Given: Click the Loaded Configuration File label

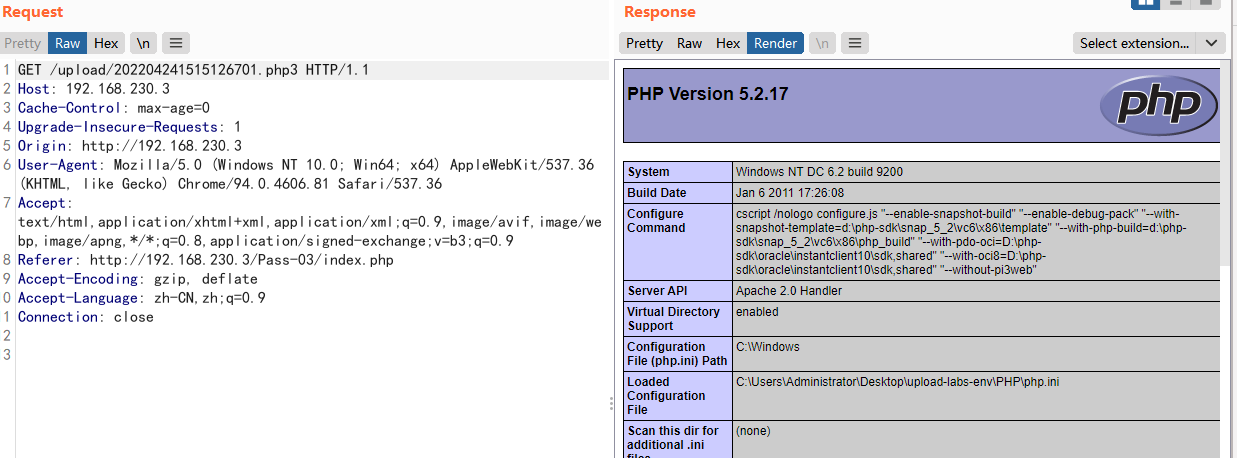Looking at the screenshot, I should point(666,396).
